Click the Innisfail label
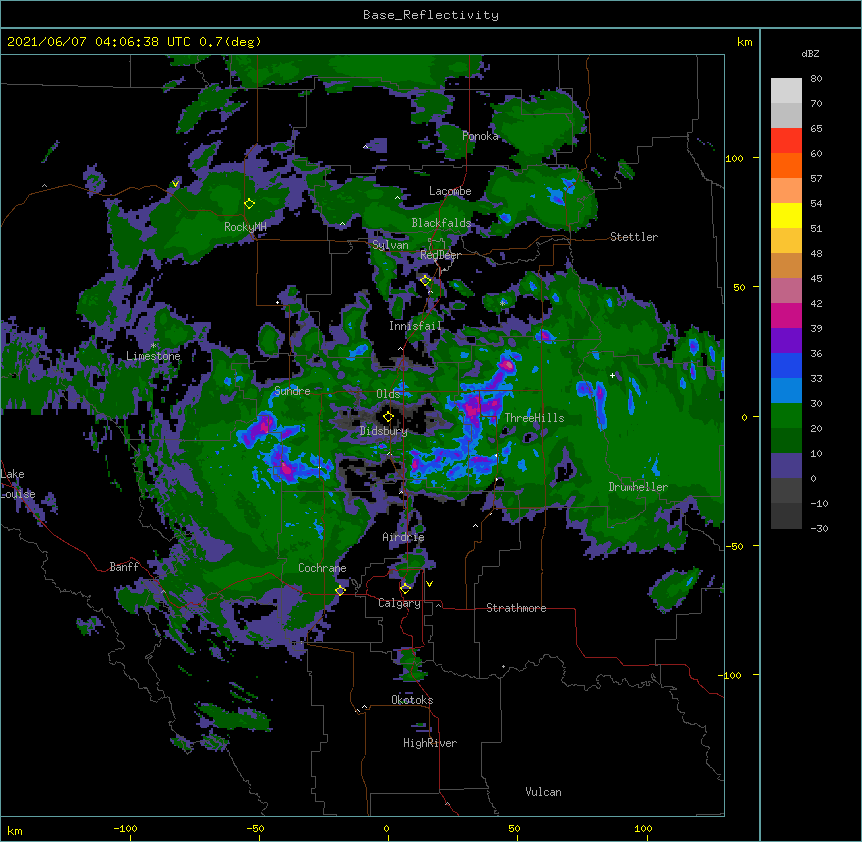The height and width of the screenshot is (842, 862). [415, 326]
